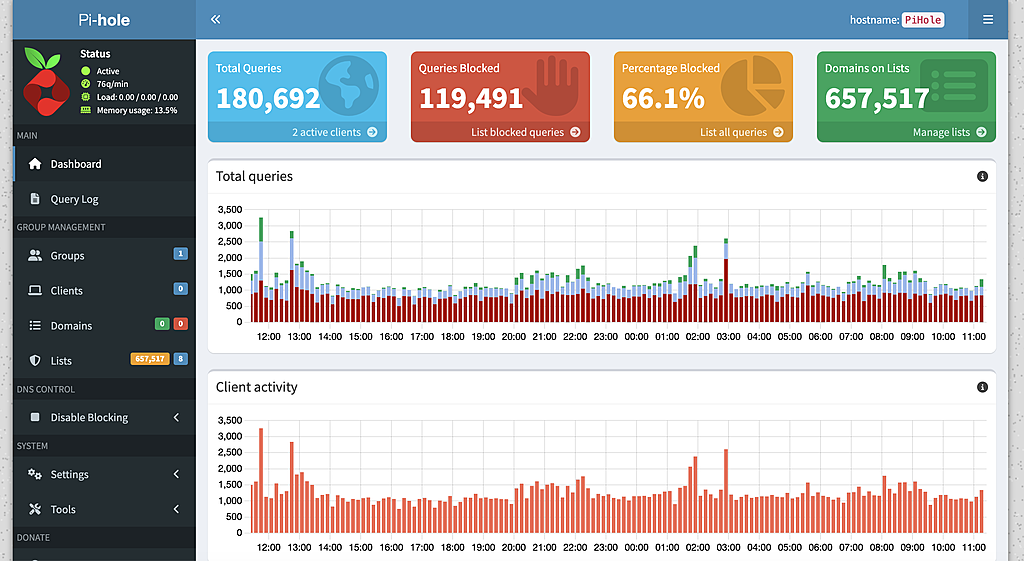The image size is (1024, 561).
Task: Click the Query Log file icon
Action: [x=35, y=199]
